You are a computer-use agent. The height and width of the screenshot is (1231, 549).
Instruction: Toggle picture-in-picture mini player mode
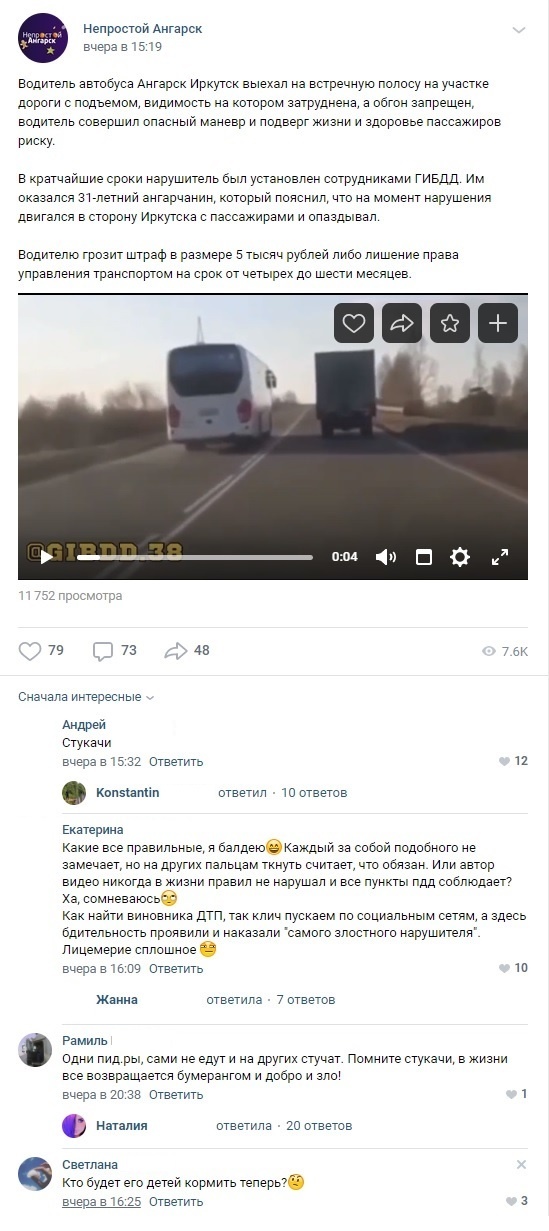(x=423, y=557)
